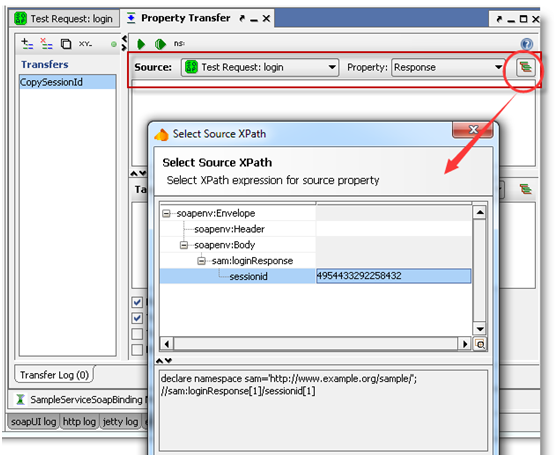This screenshot has height=457, width=558.
Task: Collapse the soapenv:Body node
Action: pyautogui.click(x=184, y=245)
